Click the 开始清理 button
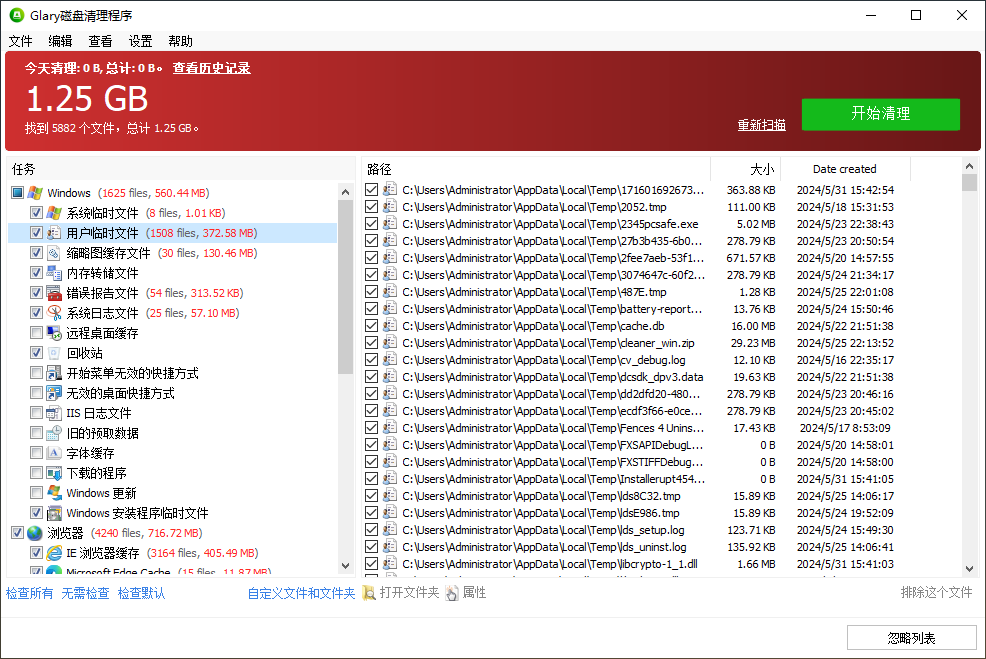Screen dimensions: 986x659 click(880, 114)
